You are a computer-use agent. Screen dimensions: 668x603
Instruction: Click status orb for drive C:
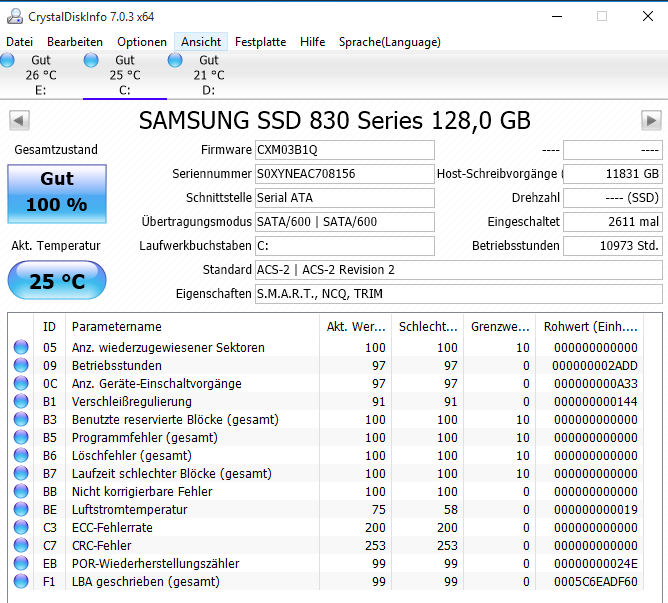tap(91, 60)
